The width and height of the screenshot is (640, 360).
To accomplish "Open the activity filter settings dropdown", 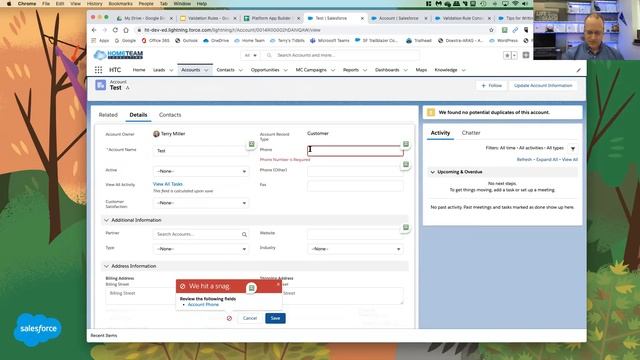I will coord(573,148).
